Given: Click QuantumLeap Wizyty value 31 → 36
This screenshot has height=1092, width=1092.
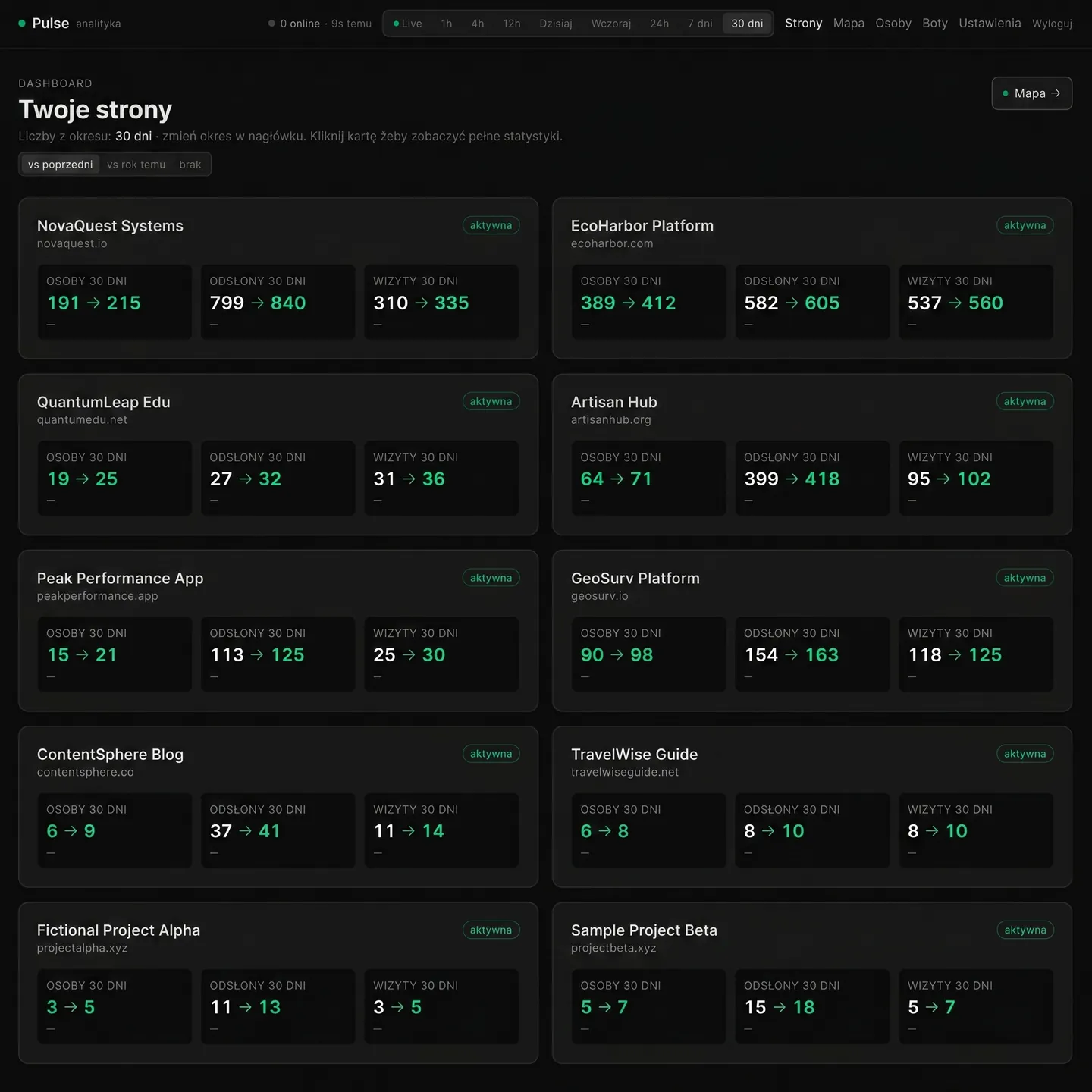Looking at the screenshot, I should click(x=409, y=479).
